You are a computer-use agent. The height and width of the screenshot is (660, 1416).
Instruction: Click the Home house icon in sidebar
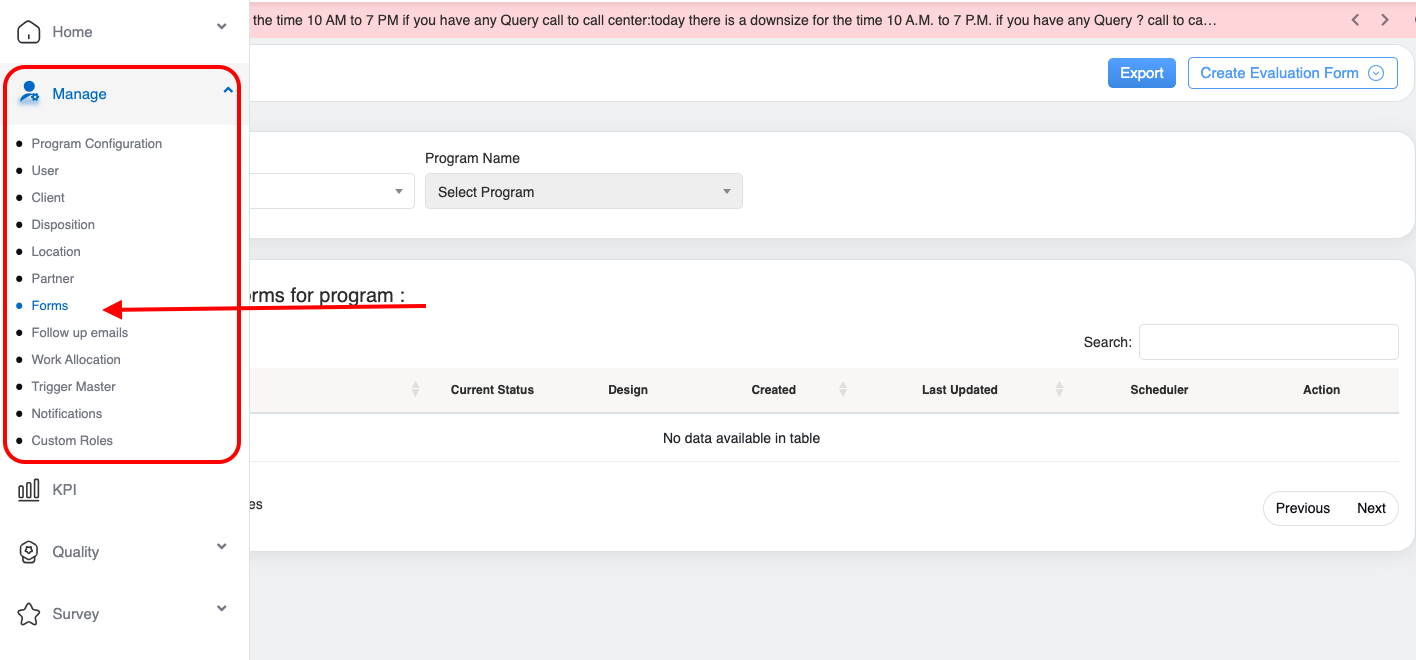pyautogui.click(x=29, y=32)
